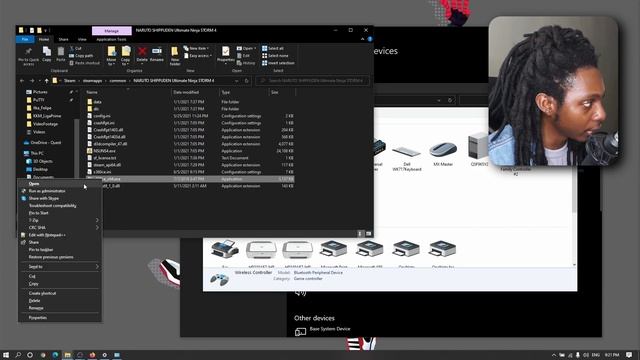This screenshot has width=640, height=360.
Task: Click Select all in the ribbon
Action: point(273,48)
